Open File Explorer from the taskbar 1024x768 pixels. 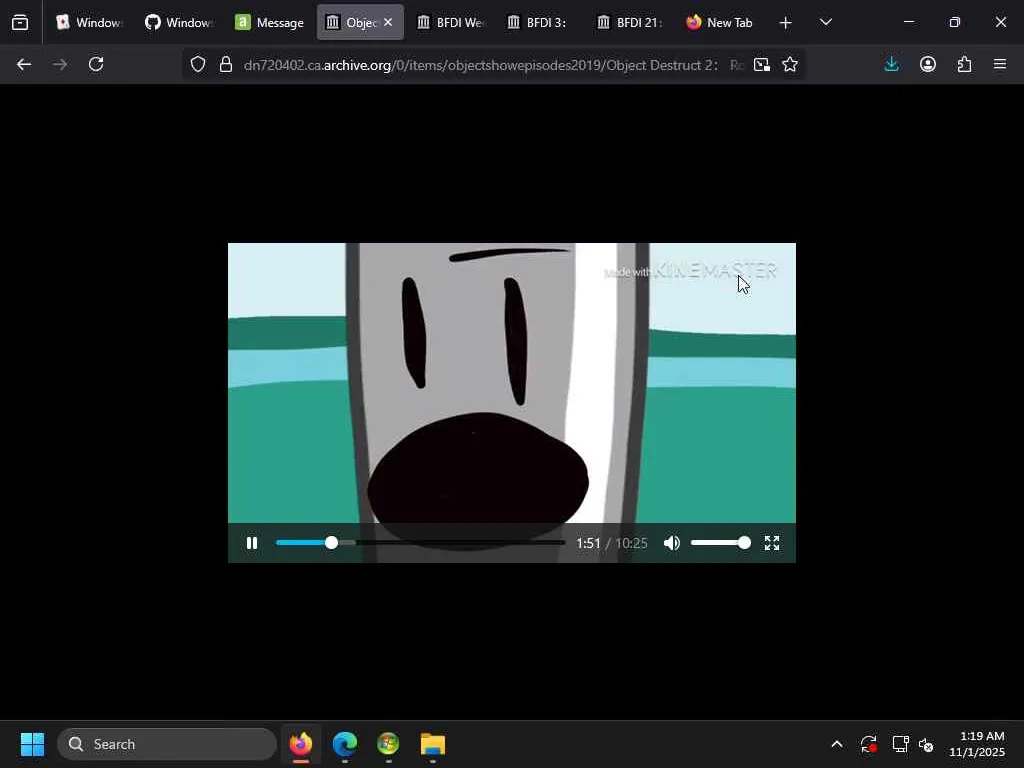432,744
